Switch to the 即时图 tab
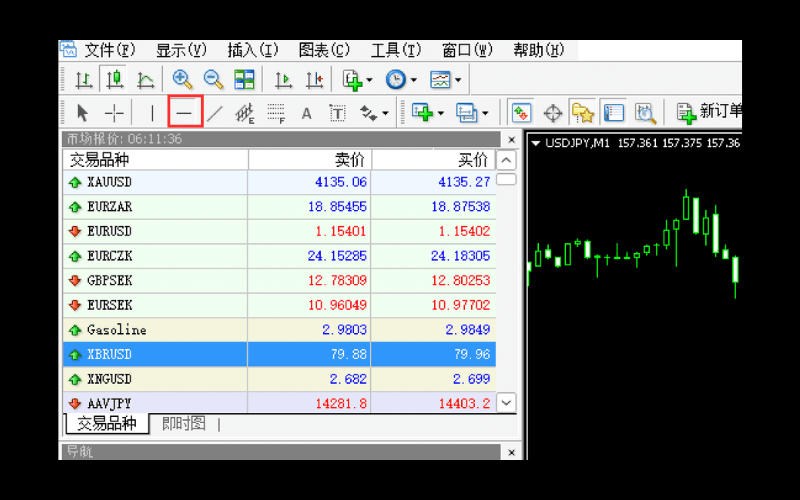The width and height of the screenshot is (800, 500). (184, 423)
